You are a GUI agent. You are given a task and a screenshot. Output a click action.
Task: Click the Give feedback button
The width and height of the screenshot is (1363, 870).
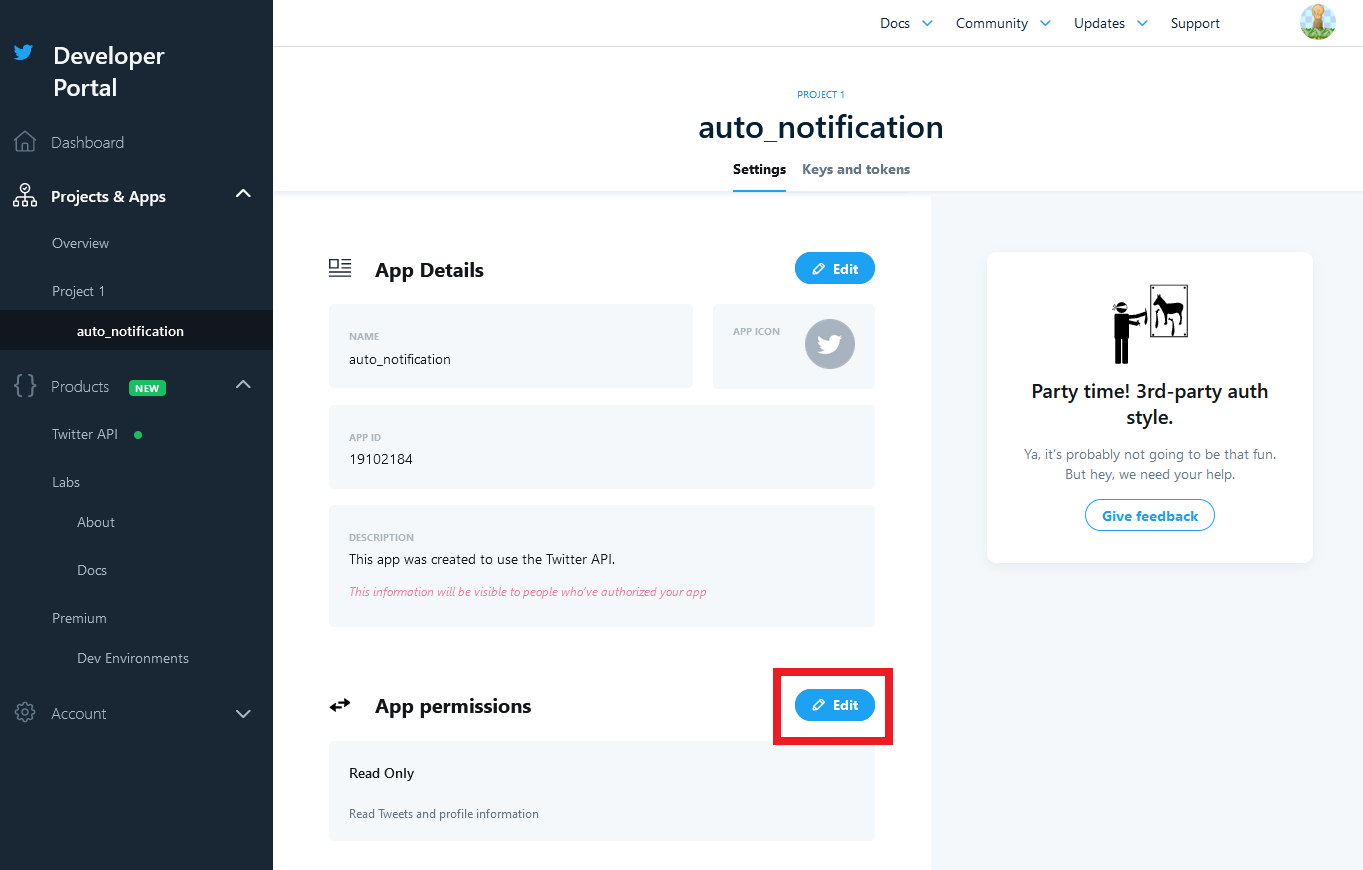[1150, 516]
